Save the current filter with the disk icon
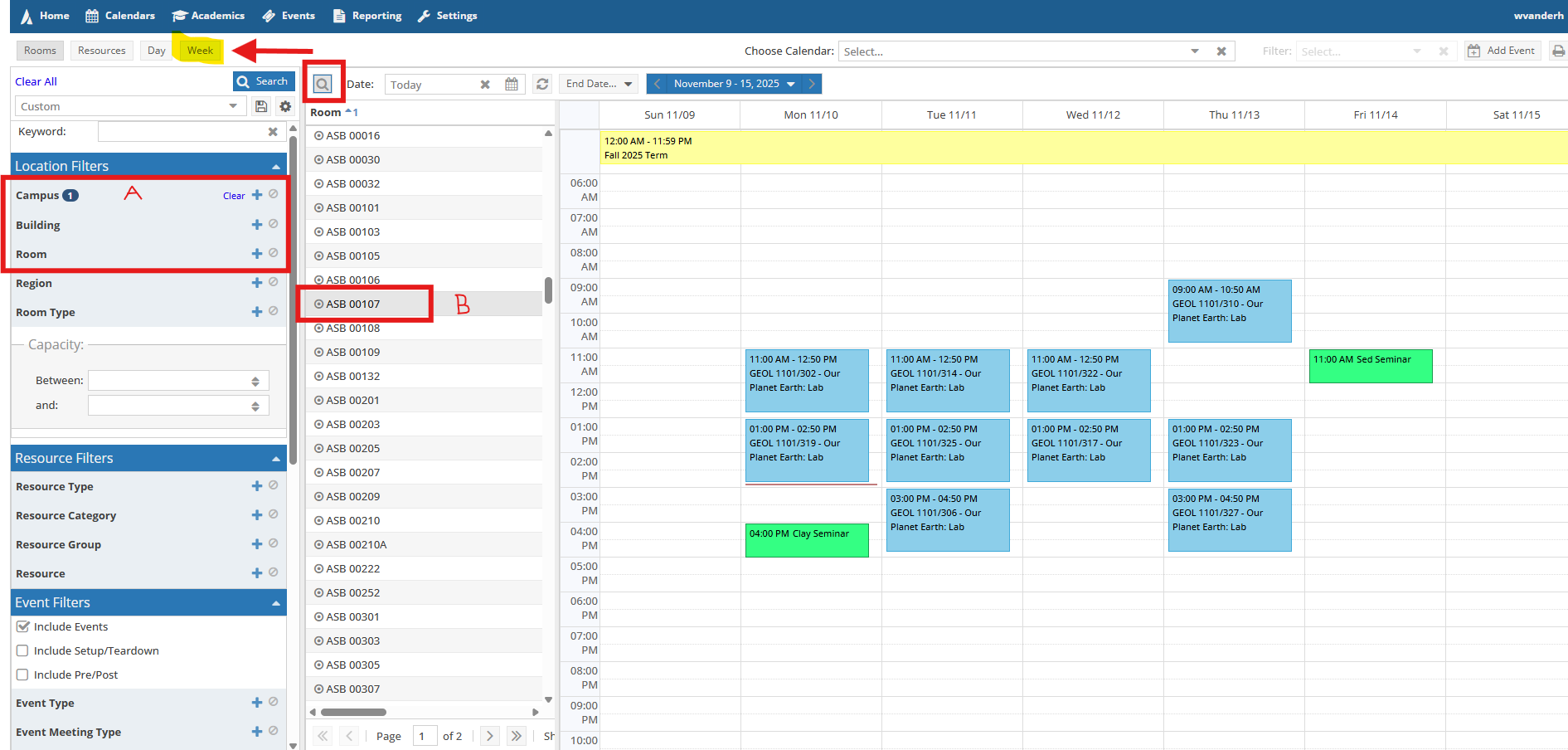 click(261, 106)
